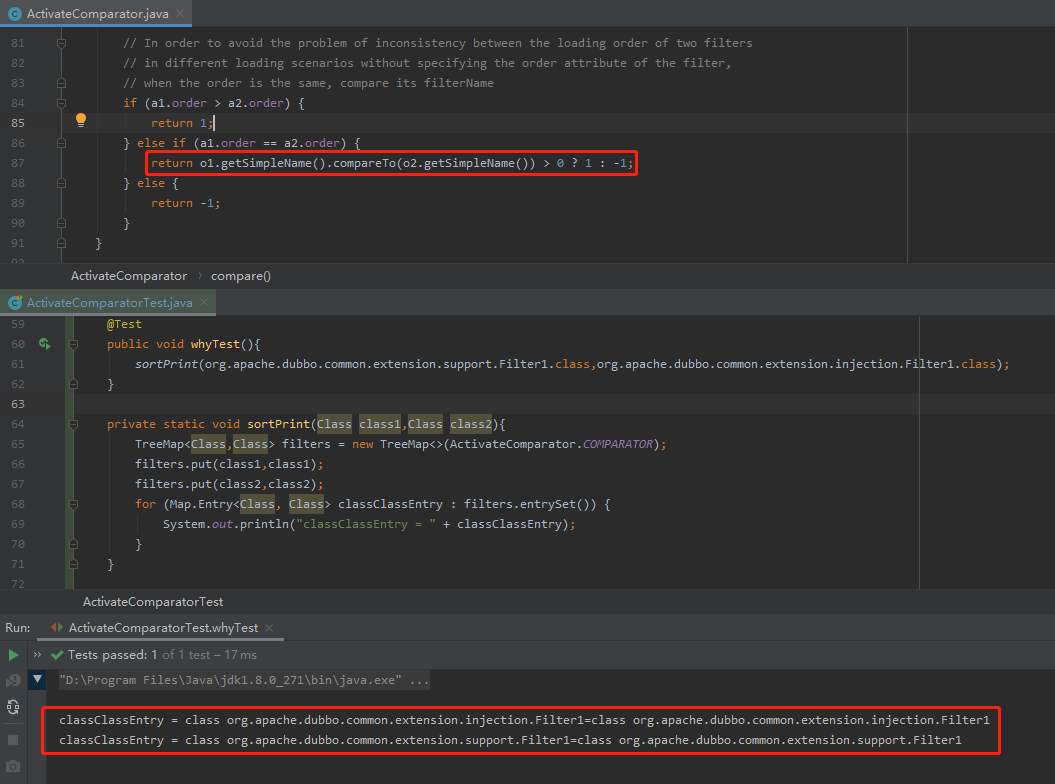Expand test tree with the double chevron
The width and height of the screenshot is (1055, 784).
38,655
